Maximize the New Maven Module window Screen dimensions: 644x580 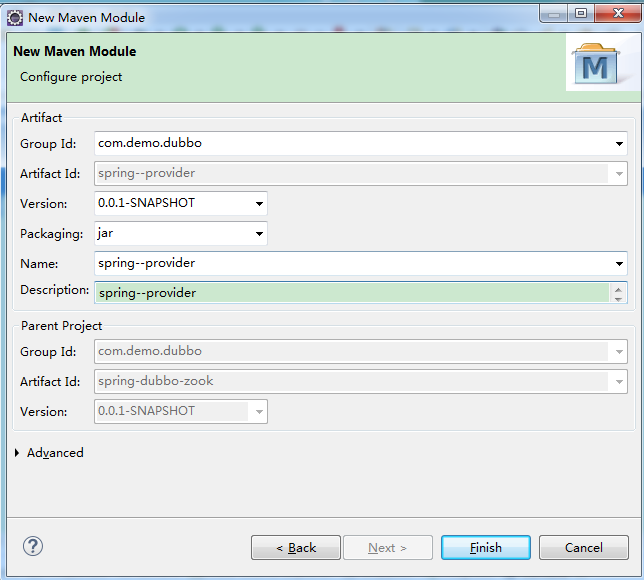[581, 14]
